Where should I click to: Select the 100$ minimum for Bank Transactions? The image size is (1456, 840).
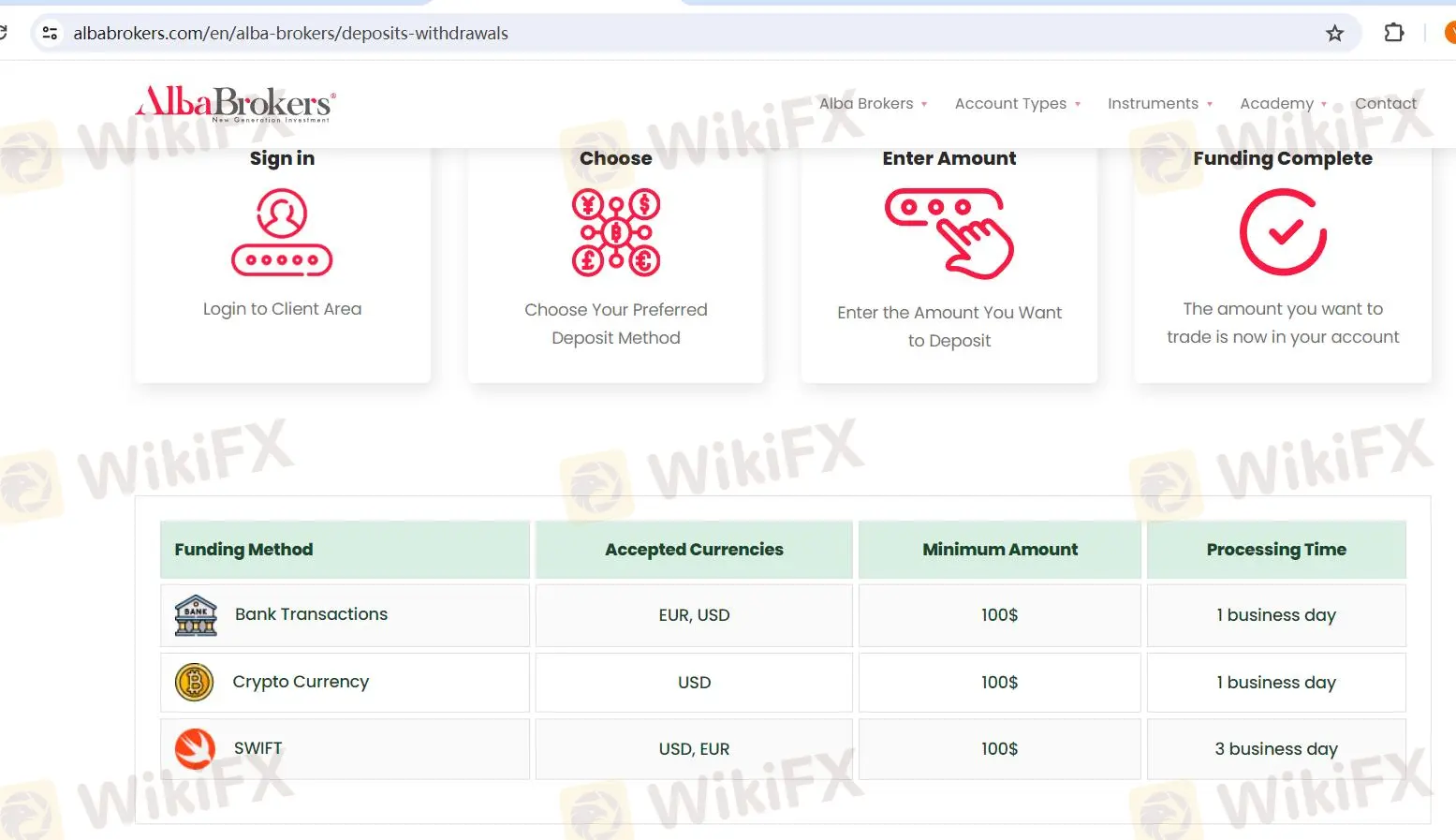[999, 615]
